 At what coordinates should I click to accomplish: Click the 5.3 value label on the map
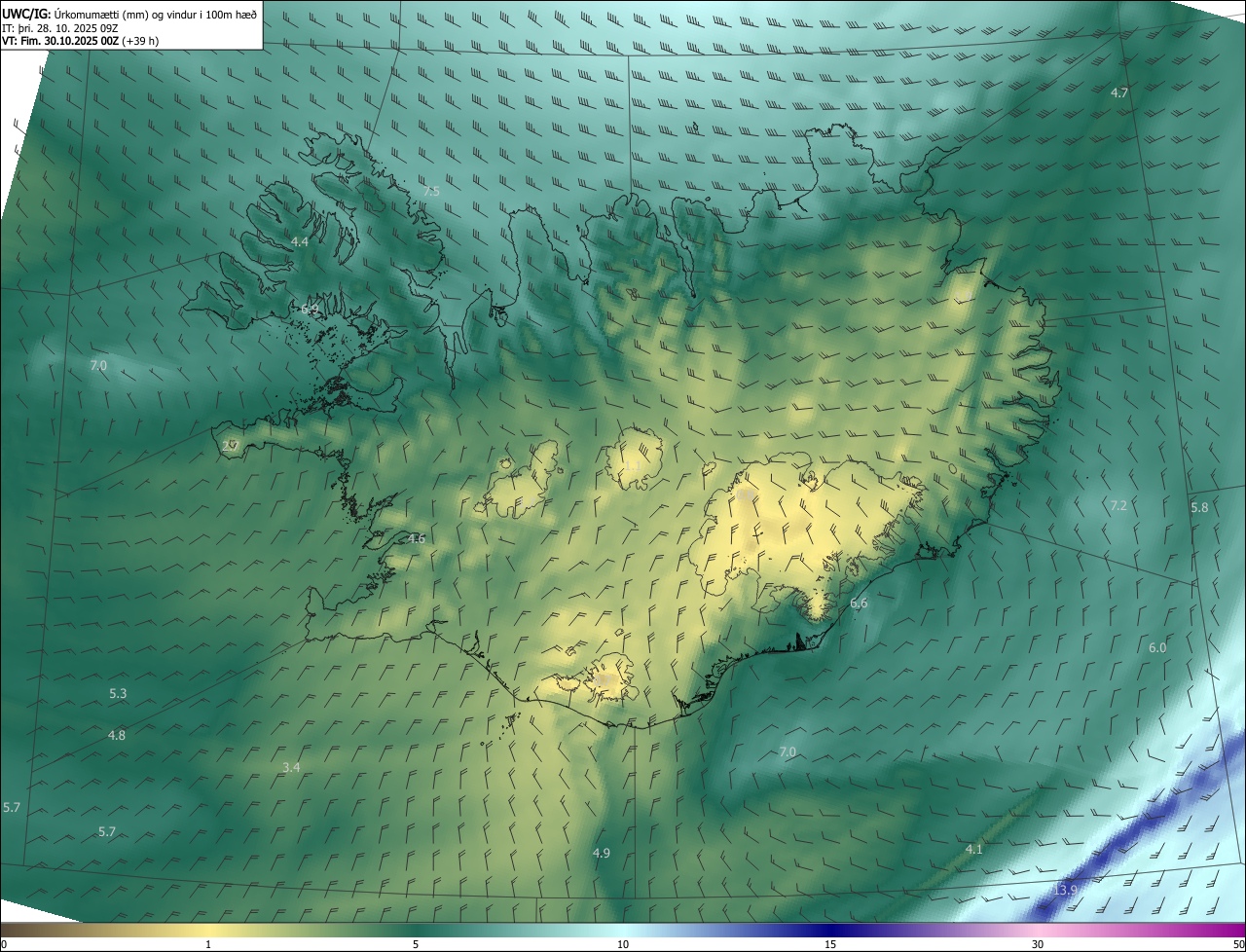(x=118, y=693)
